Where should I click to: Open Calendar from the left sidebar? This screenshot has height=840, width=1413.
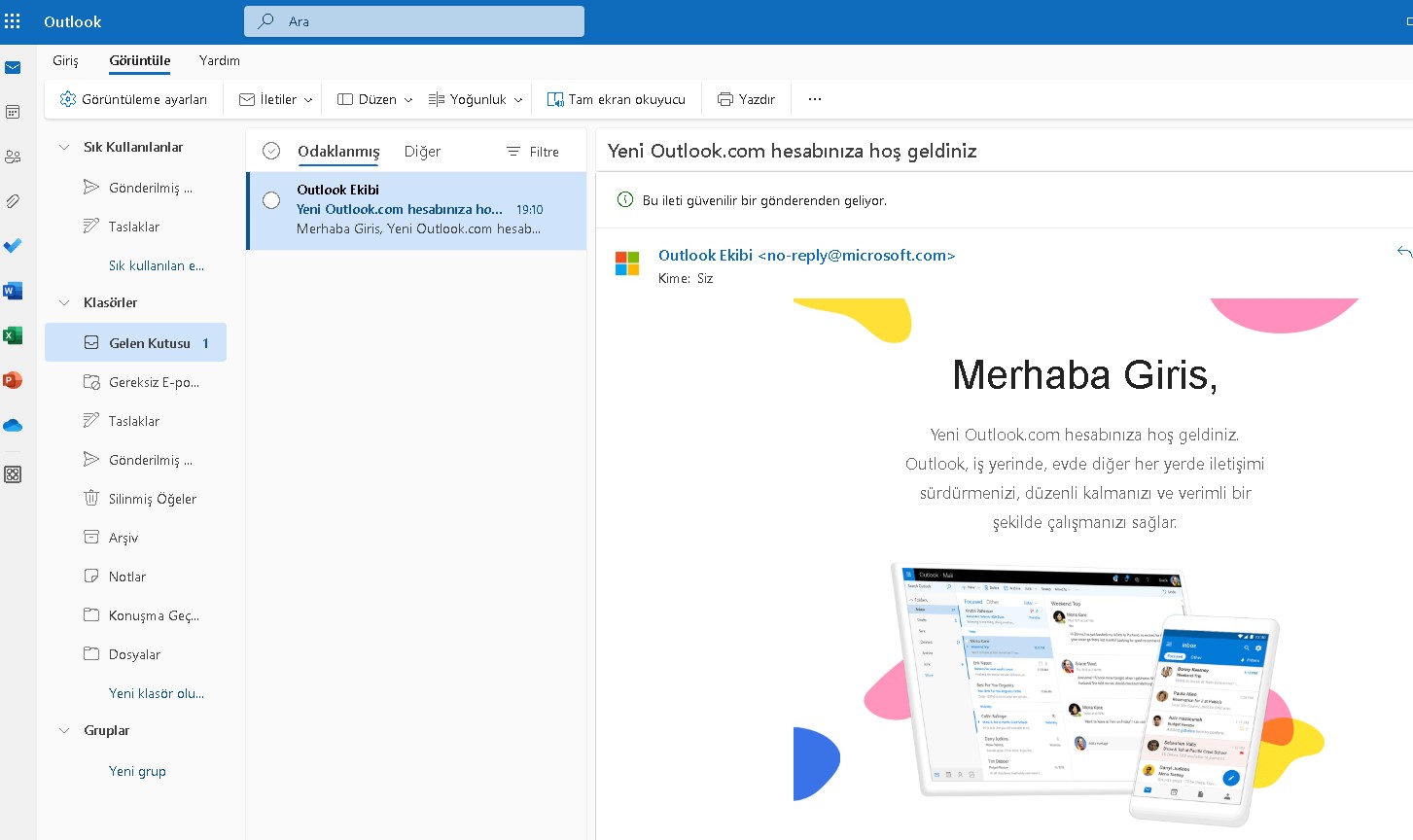pos(13,112)
